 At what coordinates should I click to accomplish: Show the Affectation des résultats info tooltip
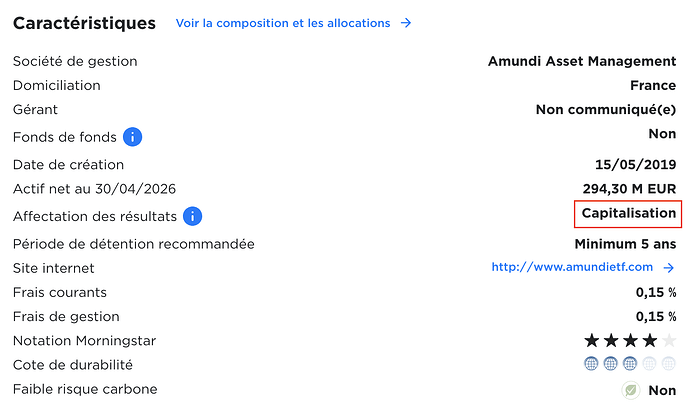point(192,216)
